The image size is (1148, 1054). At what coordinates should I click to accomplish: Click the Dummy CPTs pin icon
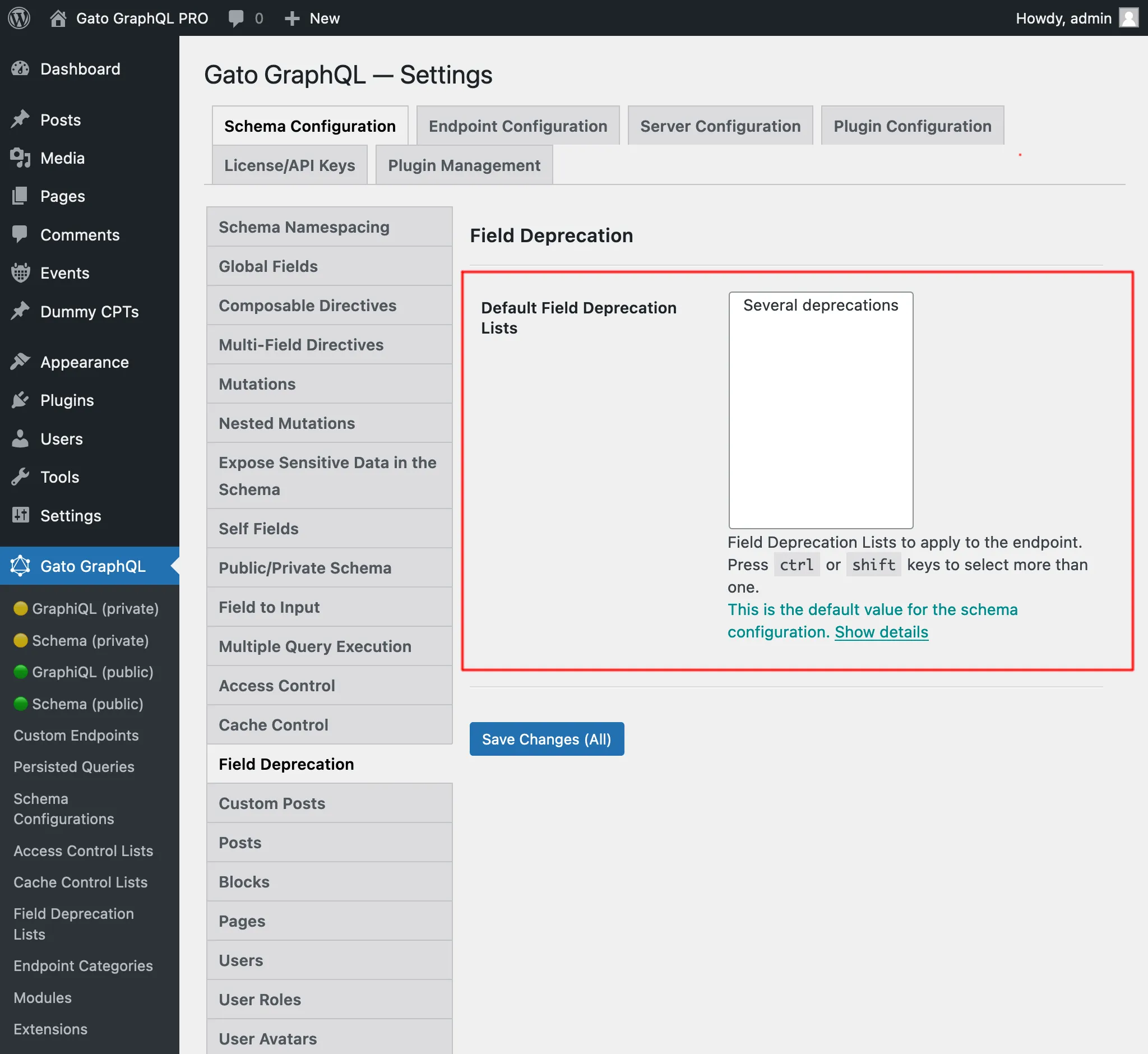point(21,311)
